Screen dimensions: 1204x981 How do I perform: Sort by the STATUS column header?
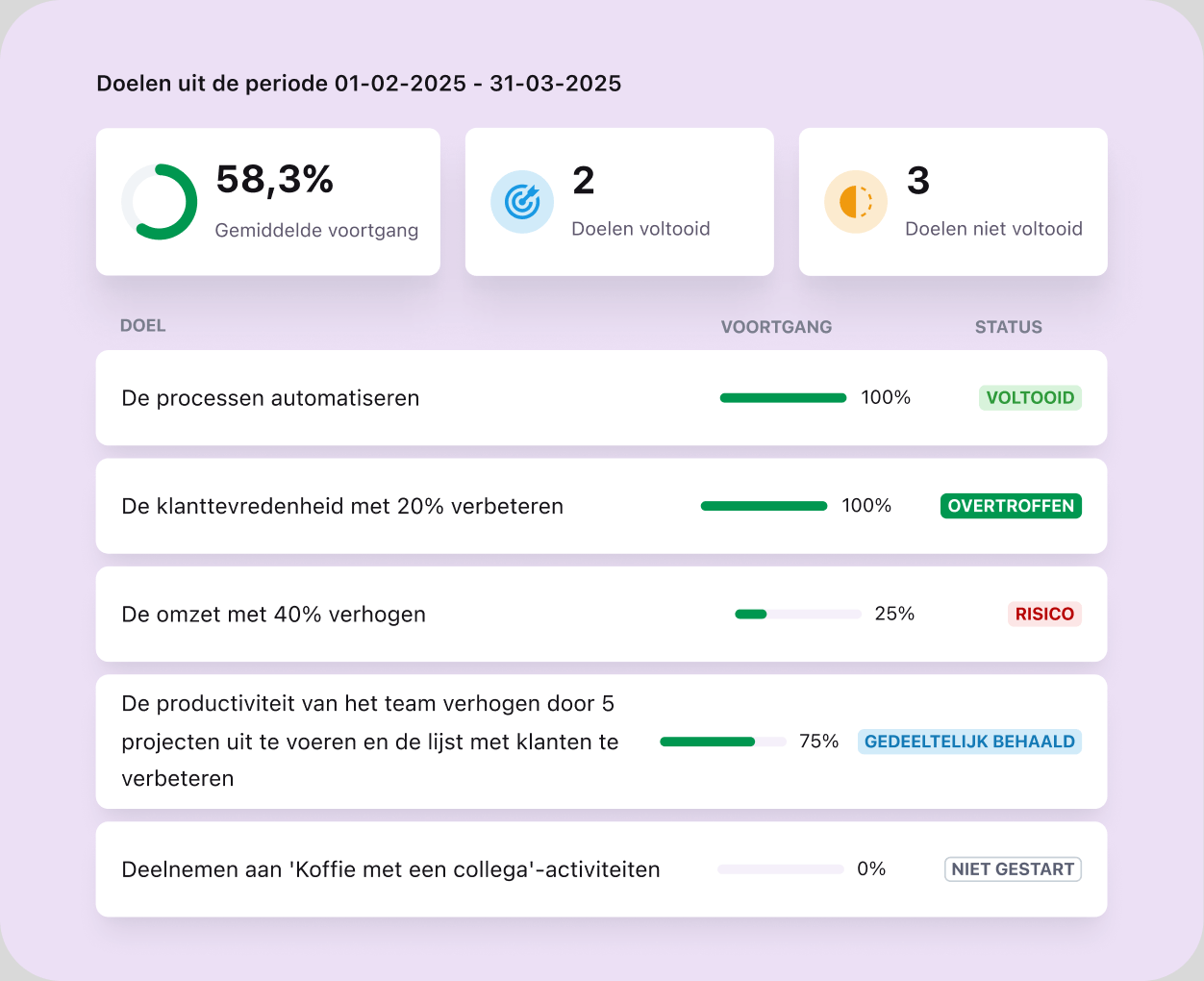(1008, 327)
